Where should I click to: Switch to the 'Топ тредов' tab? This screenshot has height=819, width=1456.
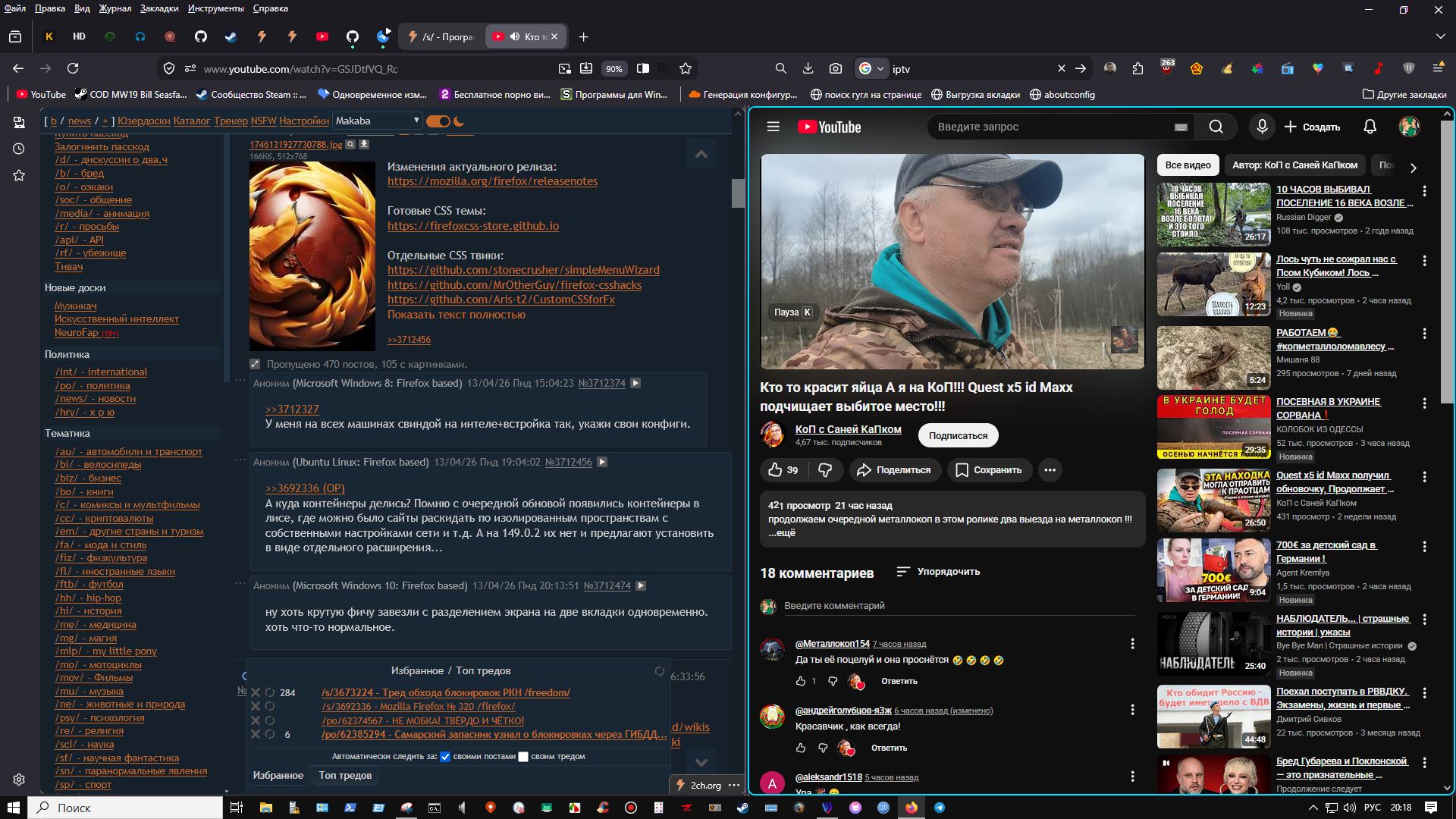coord(345,775)
